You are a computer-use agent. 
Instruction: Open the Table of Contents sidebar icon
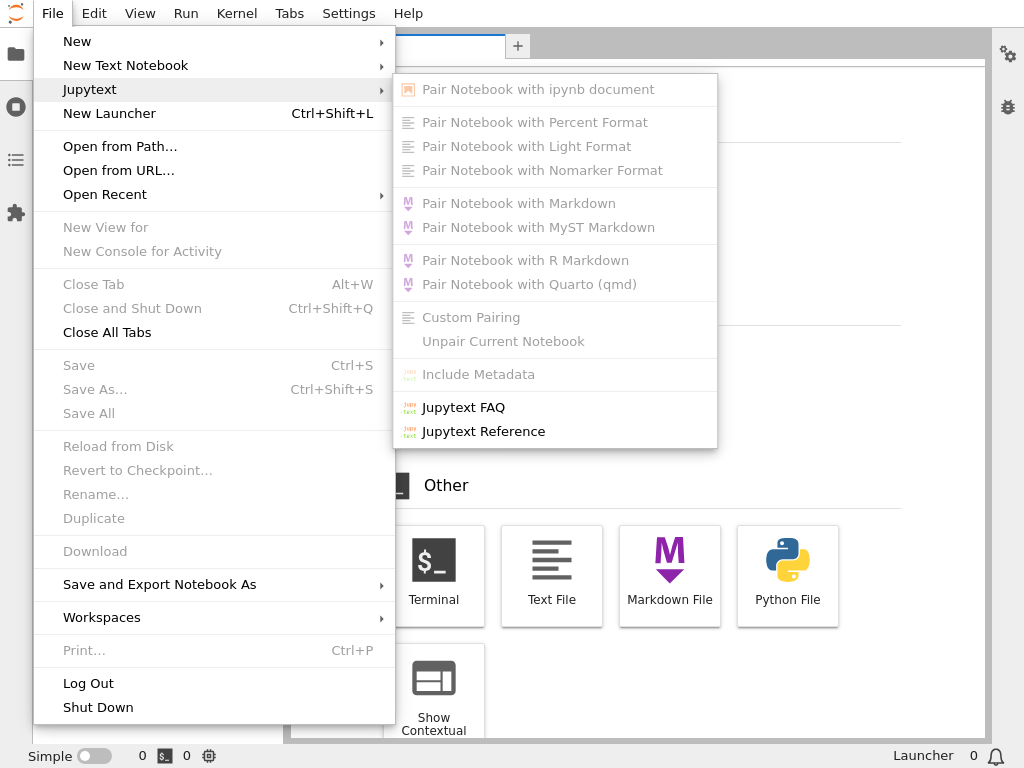pyautogui.click(x=16, y=160)
